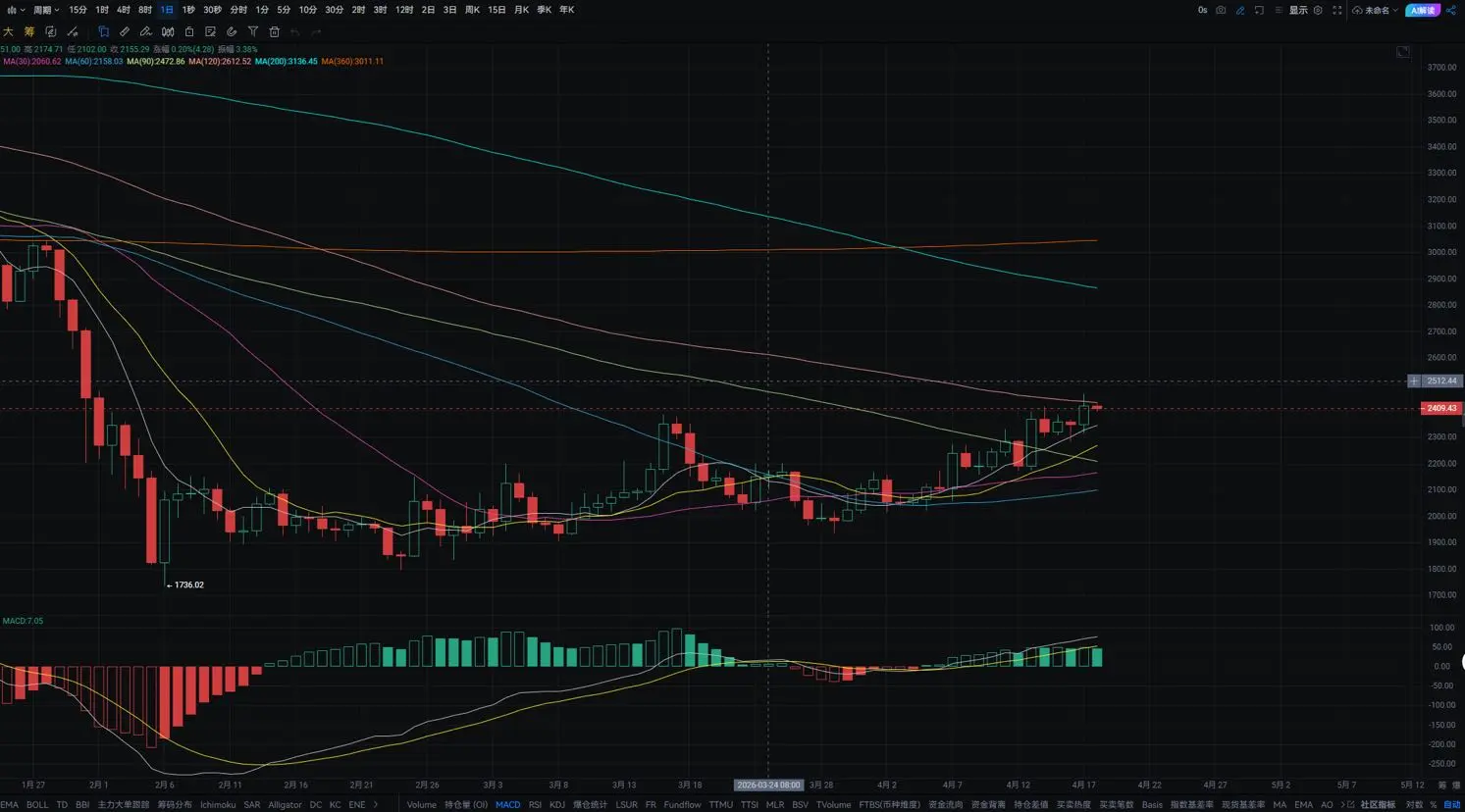
Task: Toggle 对数 logarithmic scale
Action: point(1414,805)
